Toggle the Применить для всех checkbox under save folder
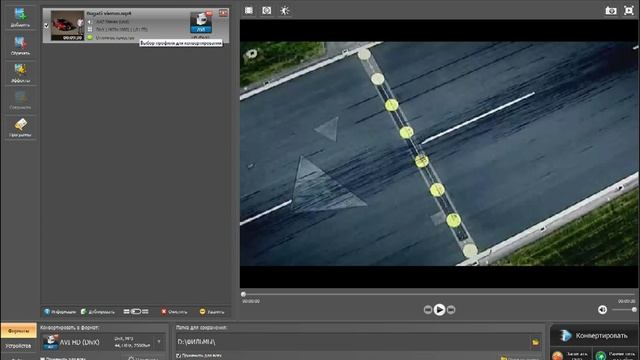Viewport: 640px width, 360px height. [178, 356]
